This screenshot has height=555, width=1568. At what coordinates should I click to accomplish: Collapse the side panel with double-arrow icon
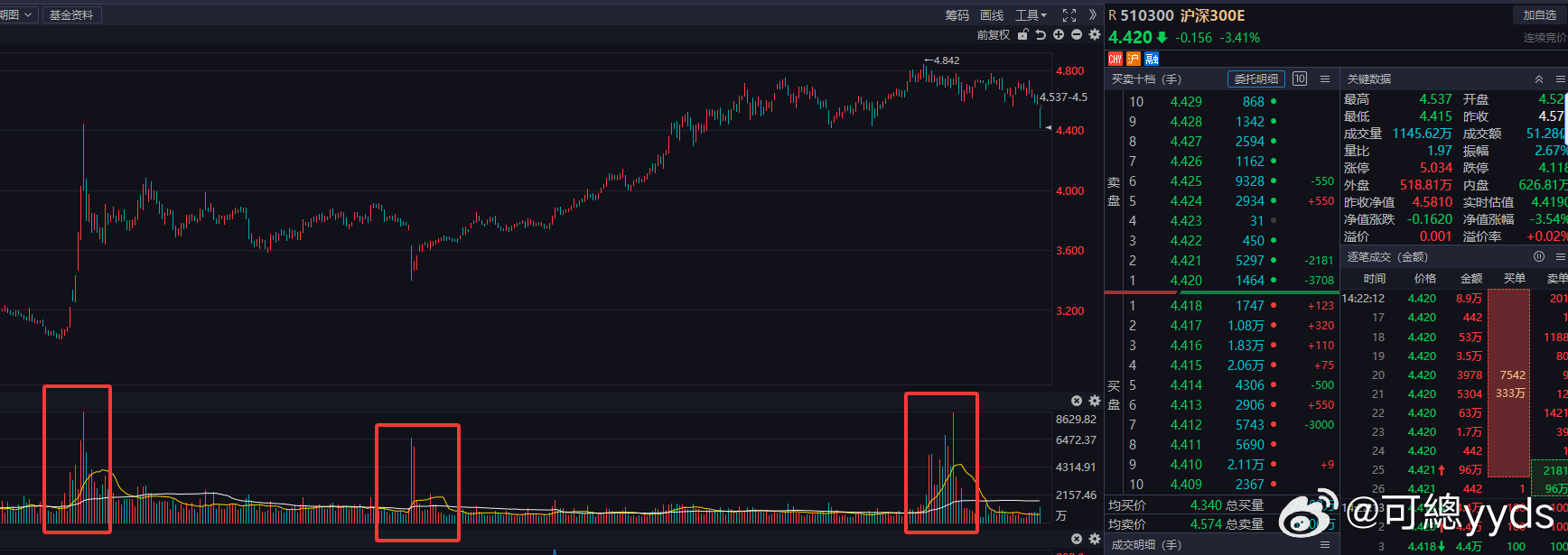click(1092, 15)
